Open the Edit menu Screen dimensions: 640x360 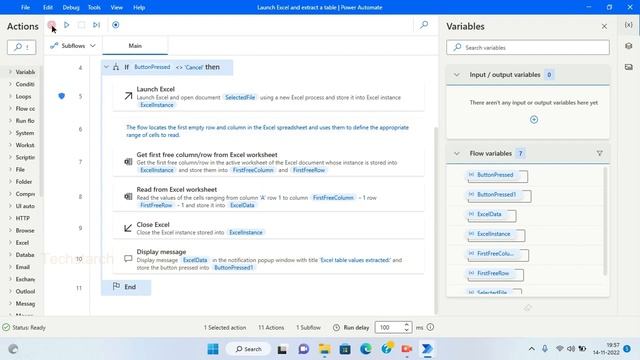coord(48,7)
